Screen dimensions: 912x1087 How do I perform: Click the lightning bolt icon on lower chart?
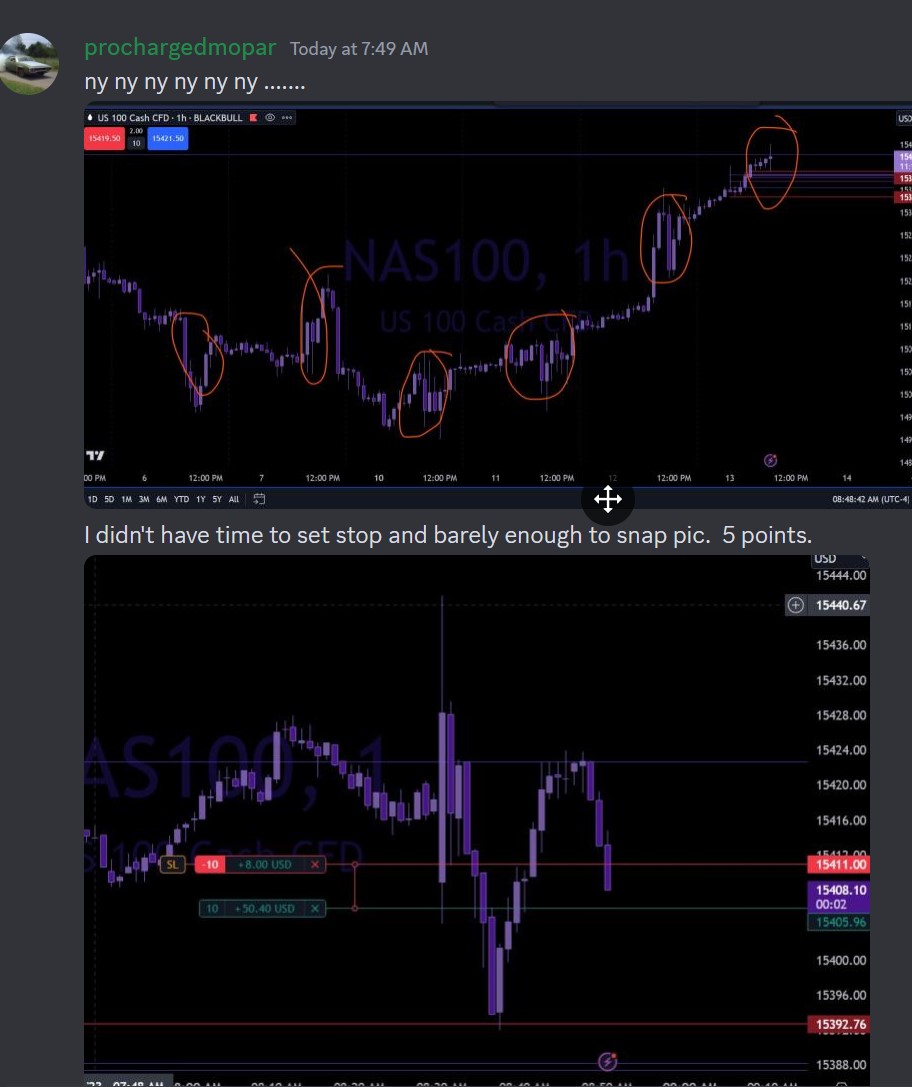(x=607, y=1061)
